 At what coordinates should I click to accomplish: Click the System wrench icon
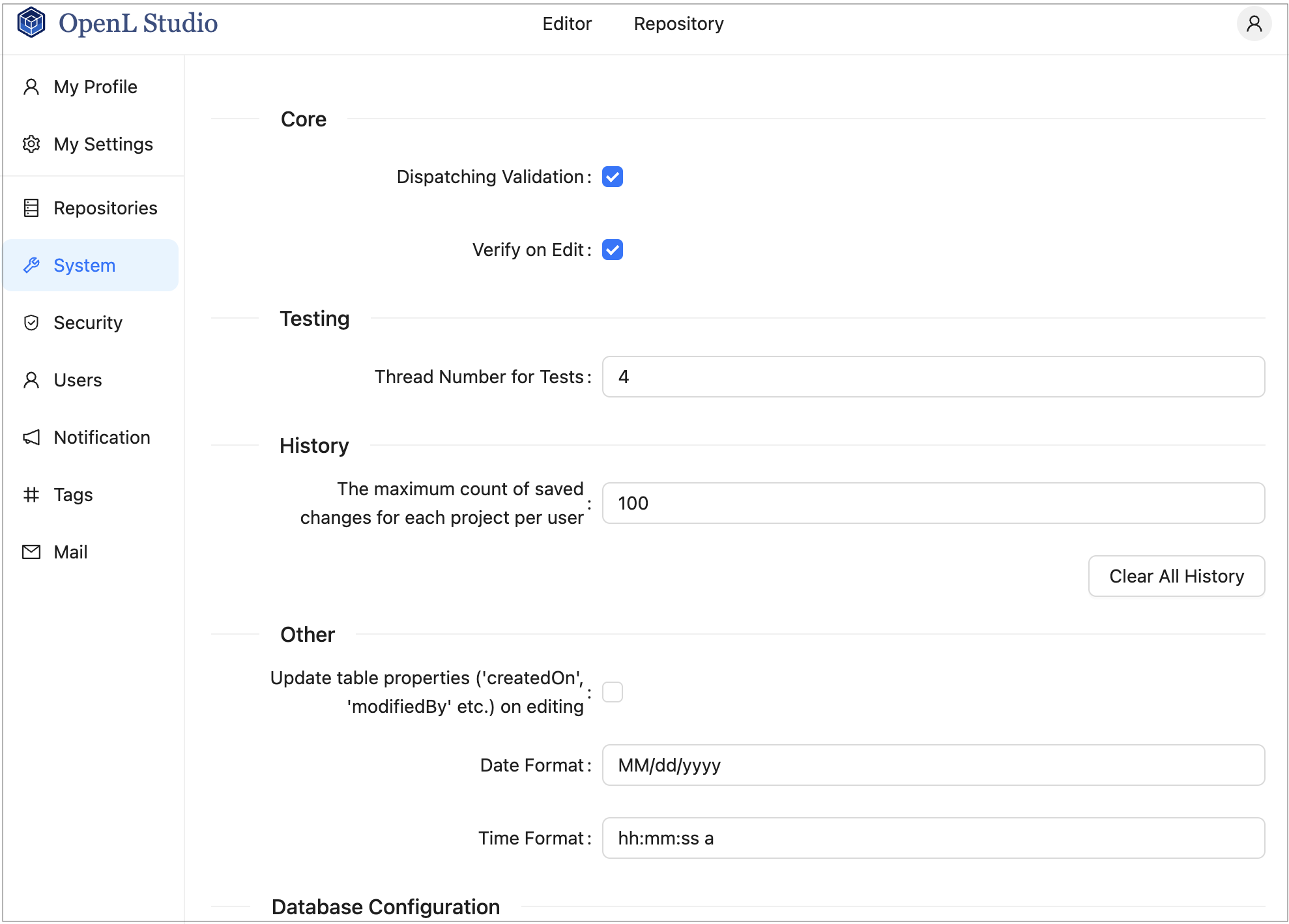click(31, 265)
